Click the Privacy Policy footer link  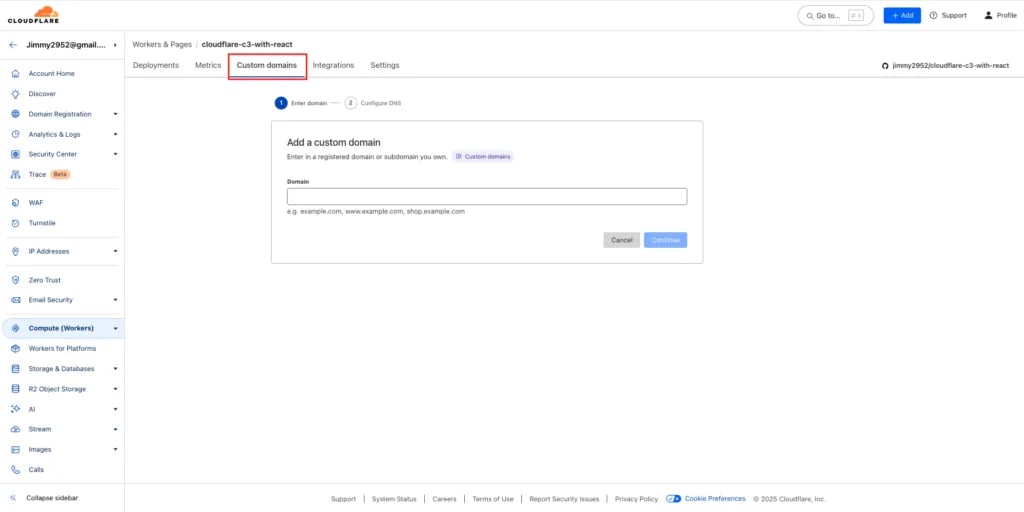tap(636, 499)
